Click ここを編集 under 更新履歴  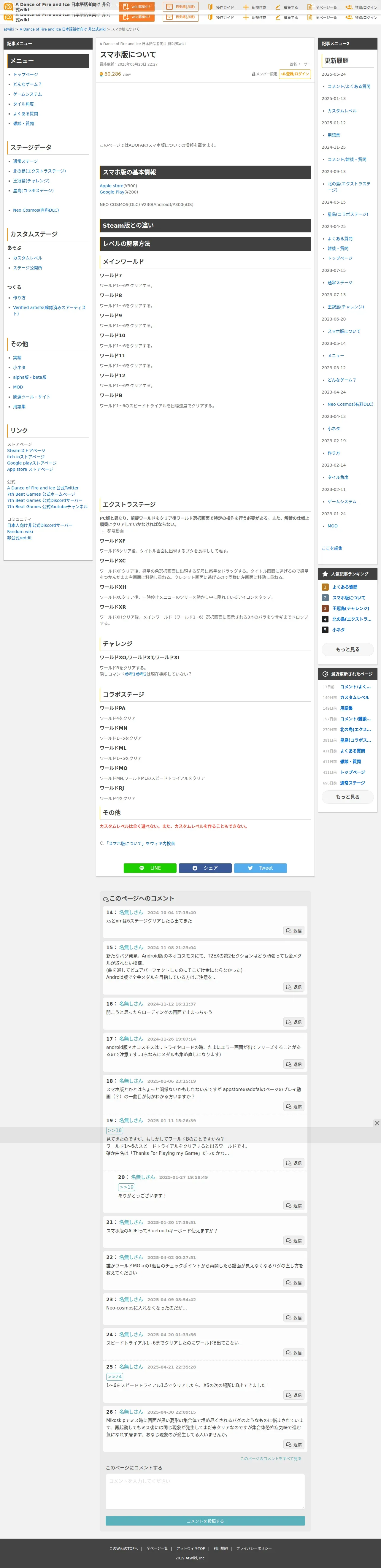[332, 548]
